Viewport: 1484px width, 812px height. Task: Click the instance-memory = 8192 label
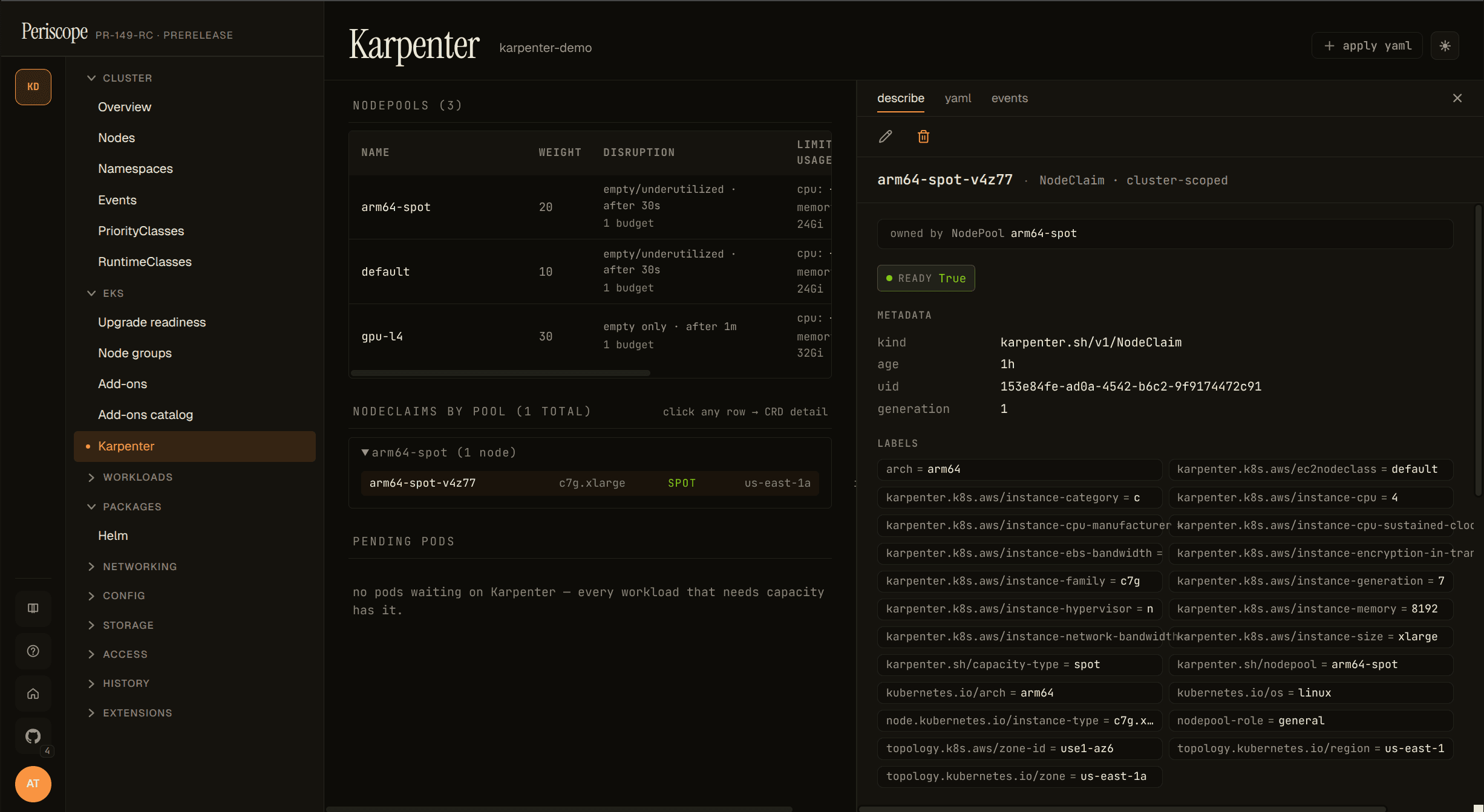coord(1311,609)
